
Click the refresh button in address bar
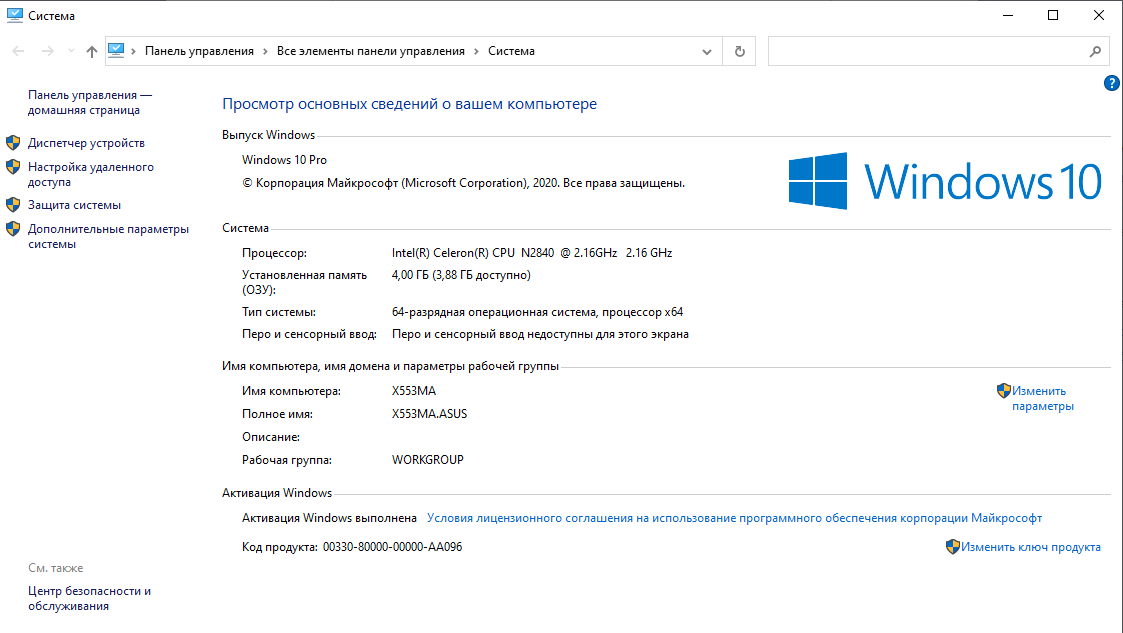click(x=739, y=51)
